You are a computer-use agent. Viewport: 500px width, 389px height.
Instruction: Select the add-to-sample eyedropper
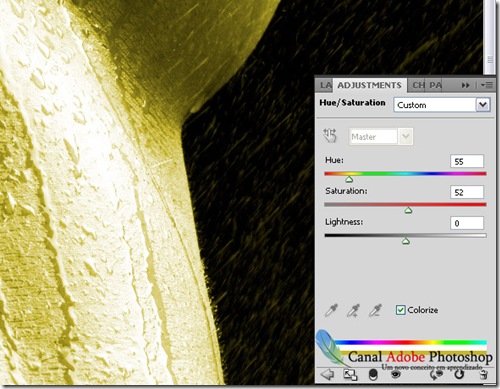point(354,310)
